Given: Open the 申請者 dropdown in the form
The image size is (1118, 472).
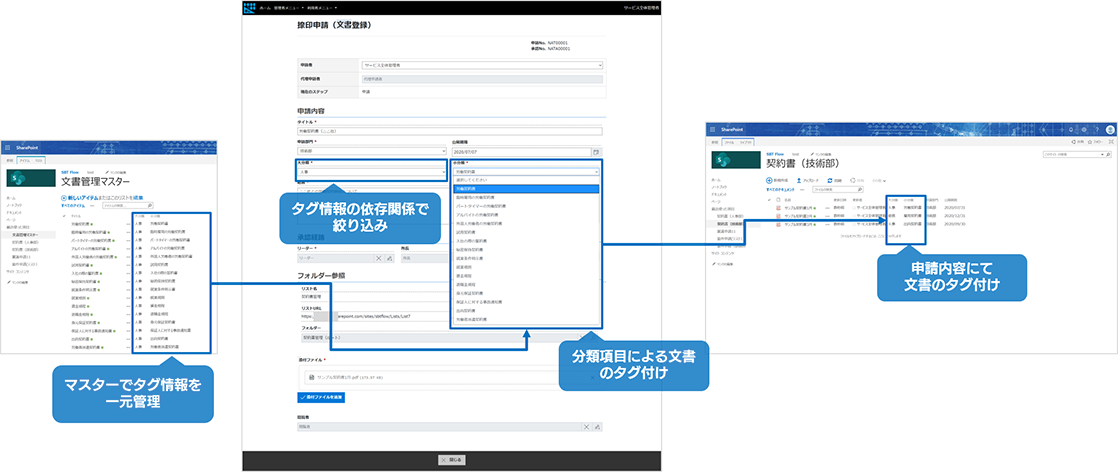Looking at the screenshot, I should [x=483, y=65].
